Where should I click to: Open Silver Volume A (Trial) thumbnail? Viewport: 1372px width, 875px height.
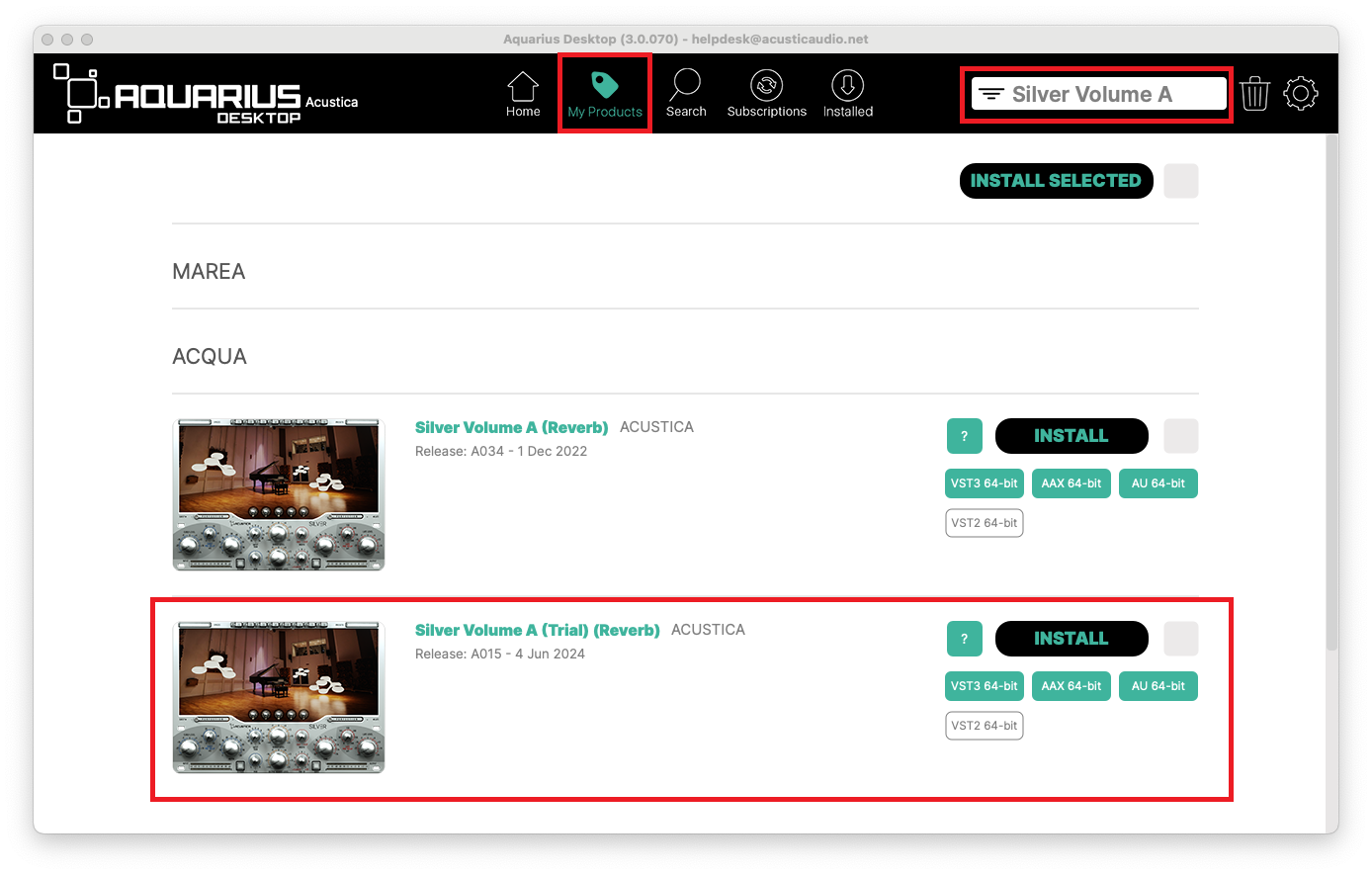(x=279, y=697)
